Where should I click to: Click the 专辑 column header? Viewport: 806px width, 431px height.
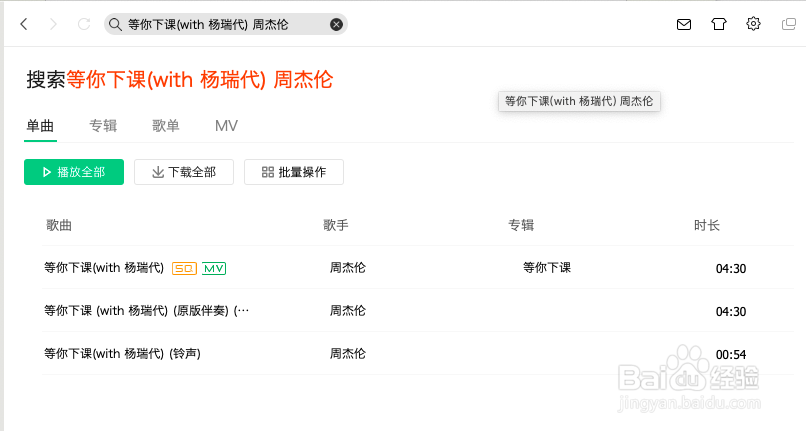[521, 225]
